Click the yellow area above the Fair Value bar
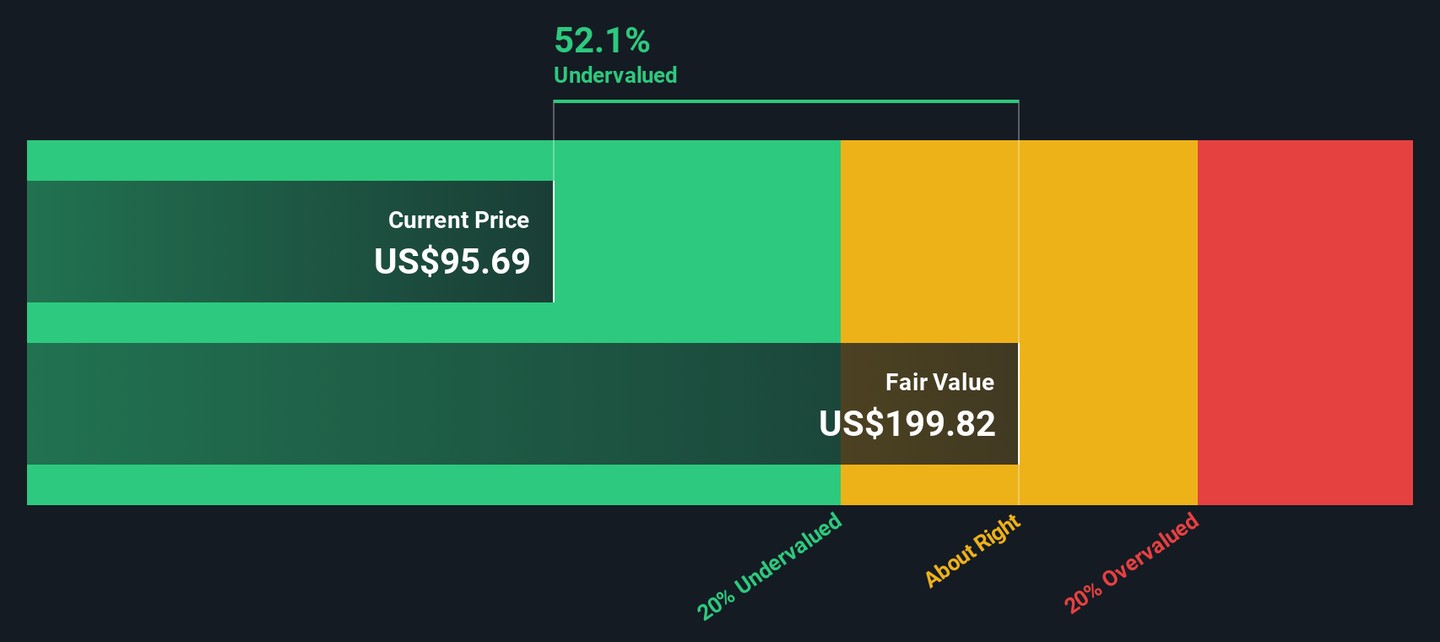This screenshot has width=1440, height=642. 928,240
